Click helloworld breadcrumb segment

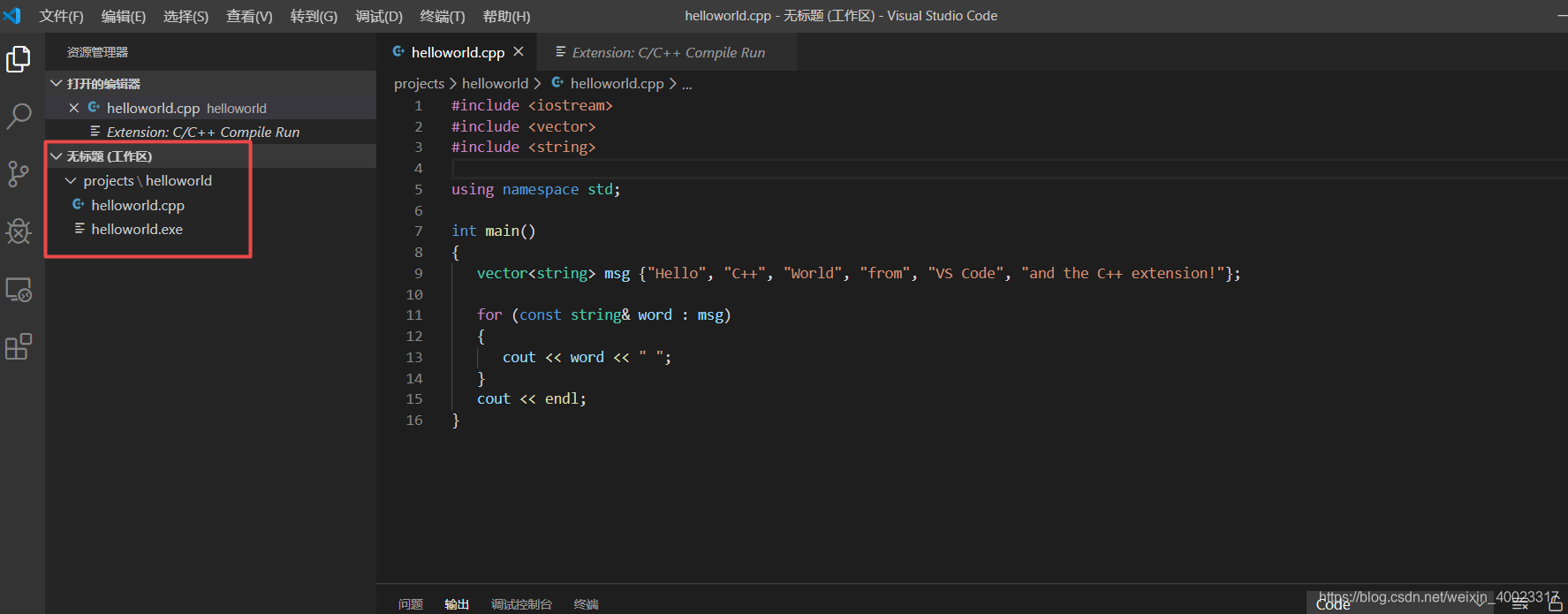click(x=495, y=83)
